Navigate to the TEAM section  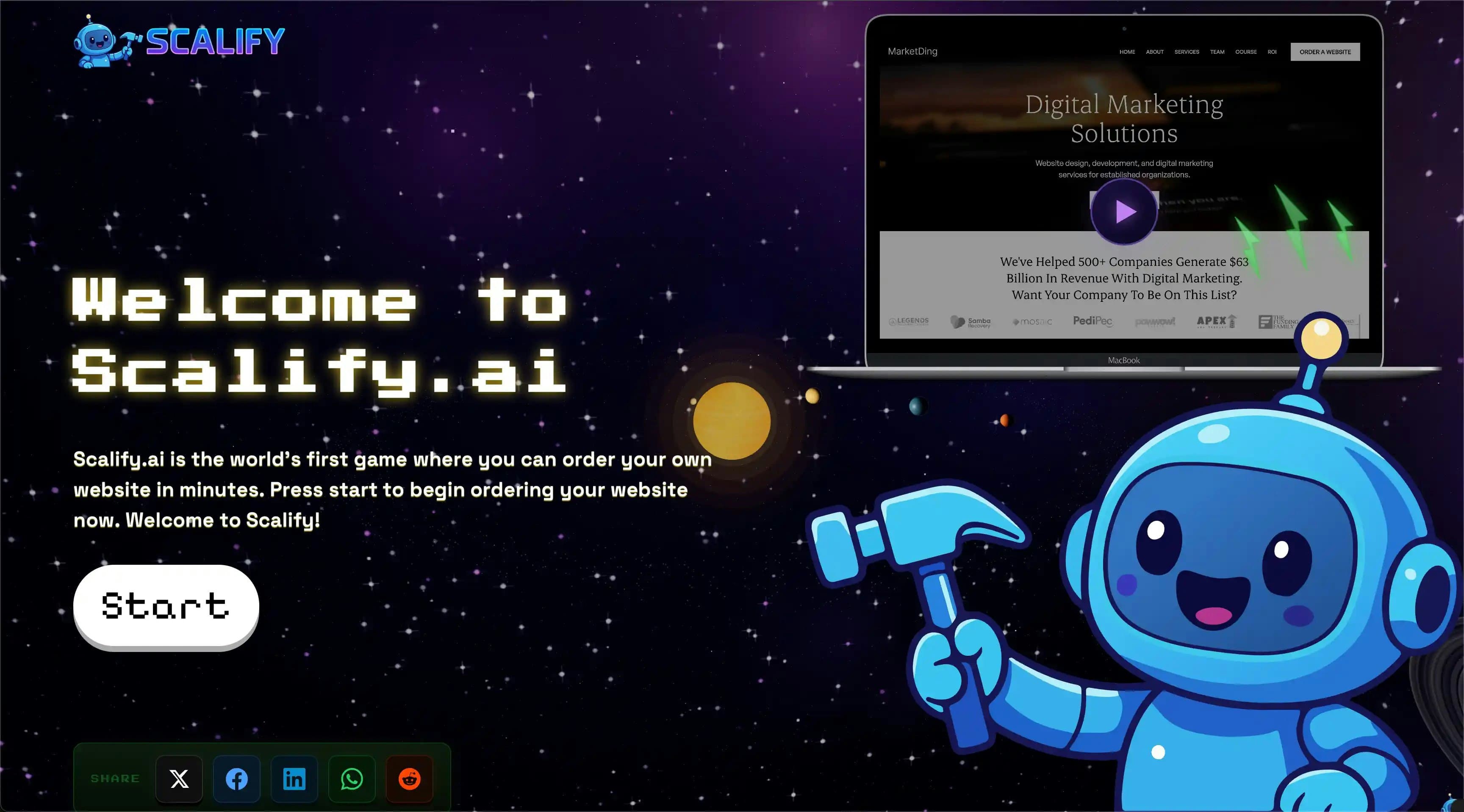(1217, 52)
